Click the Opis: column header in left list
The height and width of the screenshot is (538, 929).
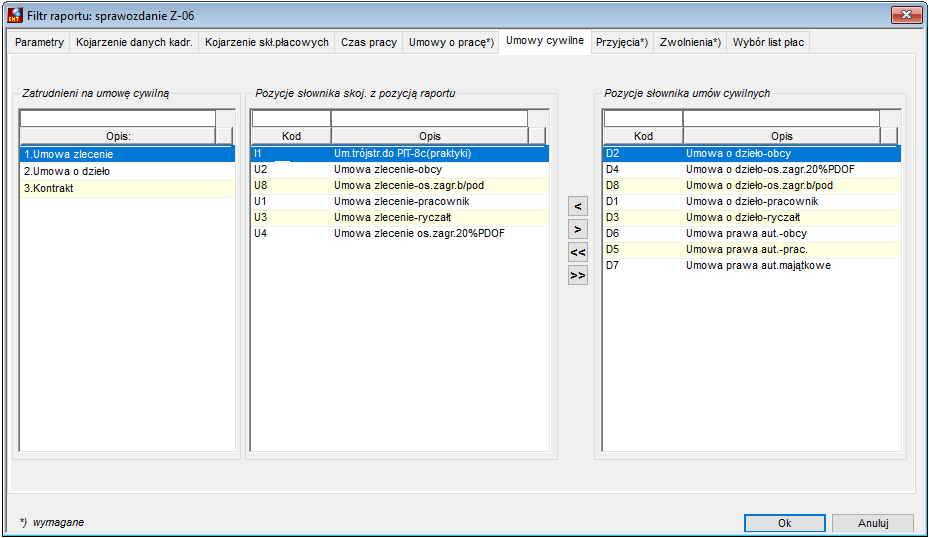tap(118, 136)
